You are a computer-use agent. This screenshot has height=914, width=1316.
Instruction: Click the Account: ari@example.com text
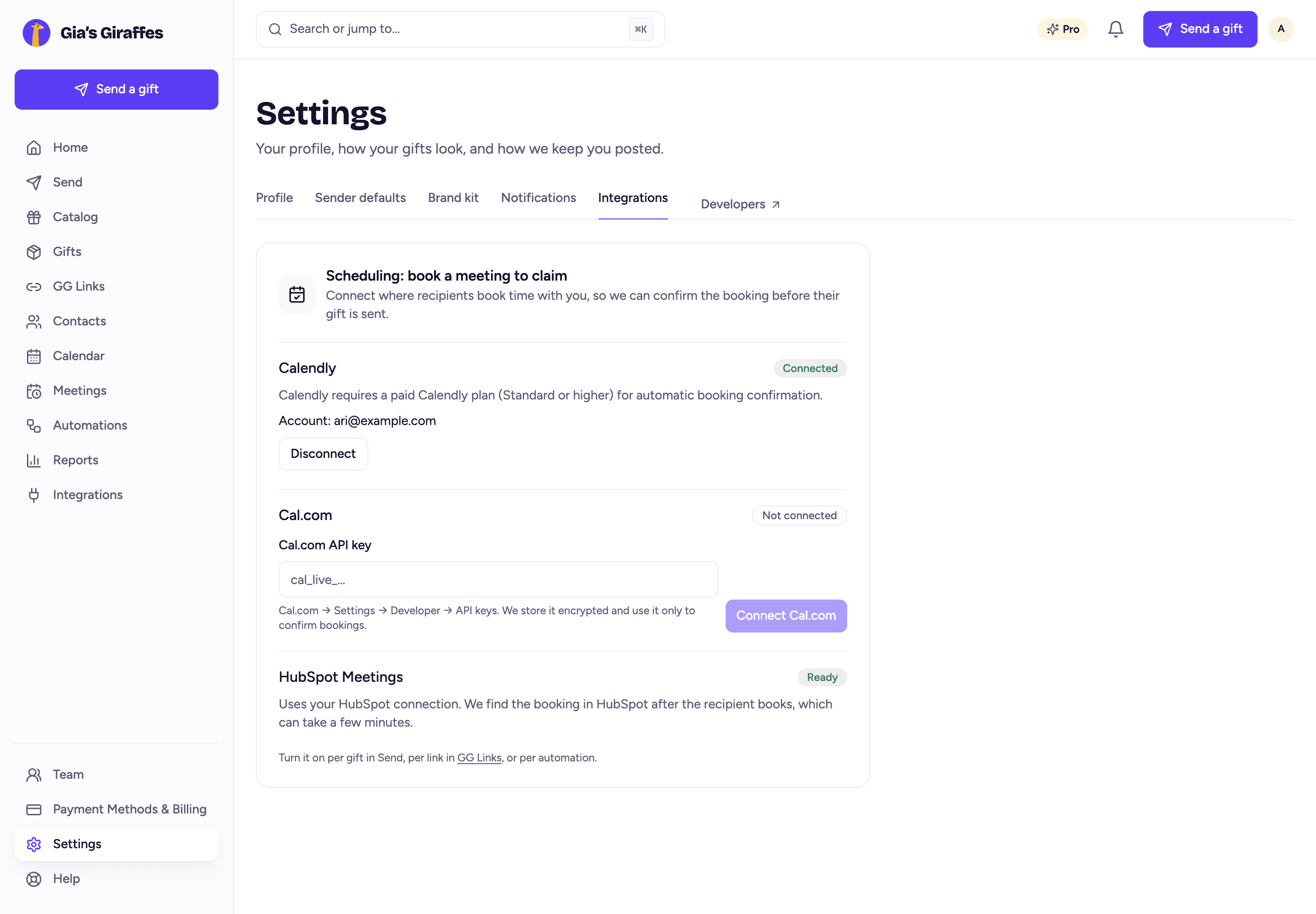click(x=357, y=421)
